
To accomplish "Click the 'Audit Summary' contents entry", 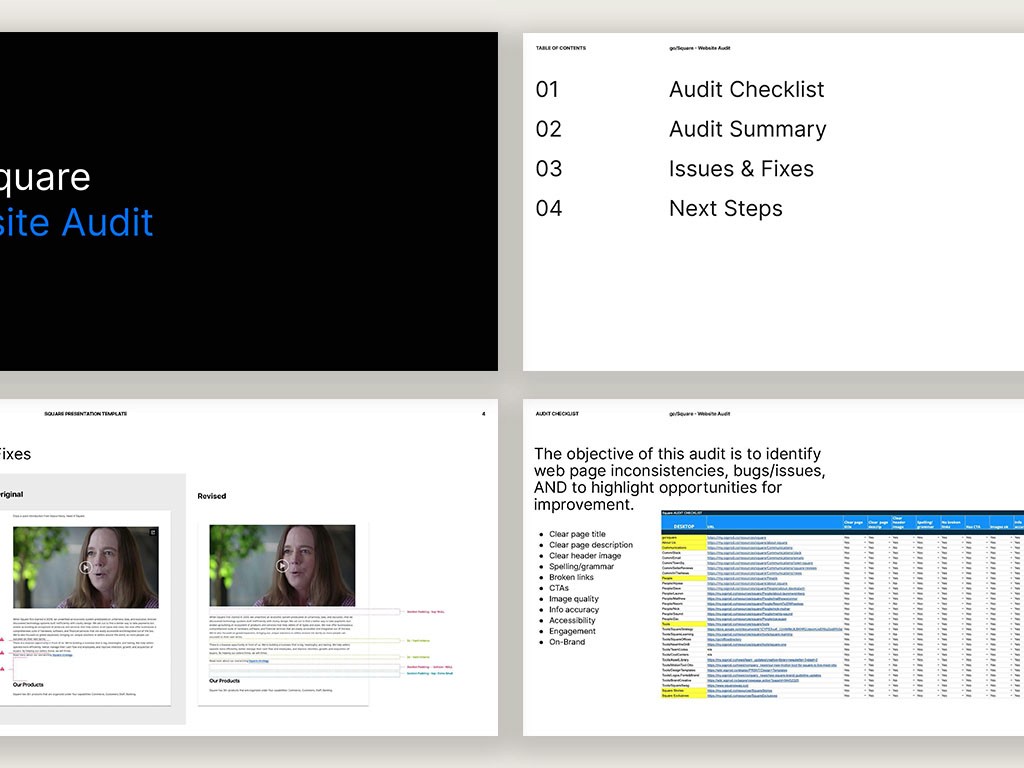I will [748, 129].
